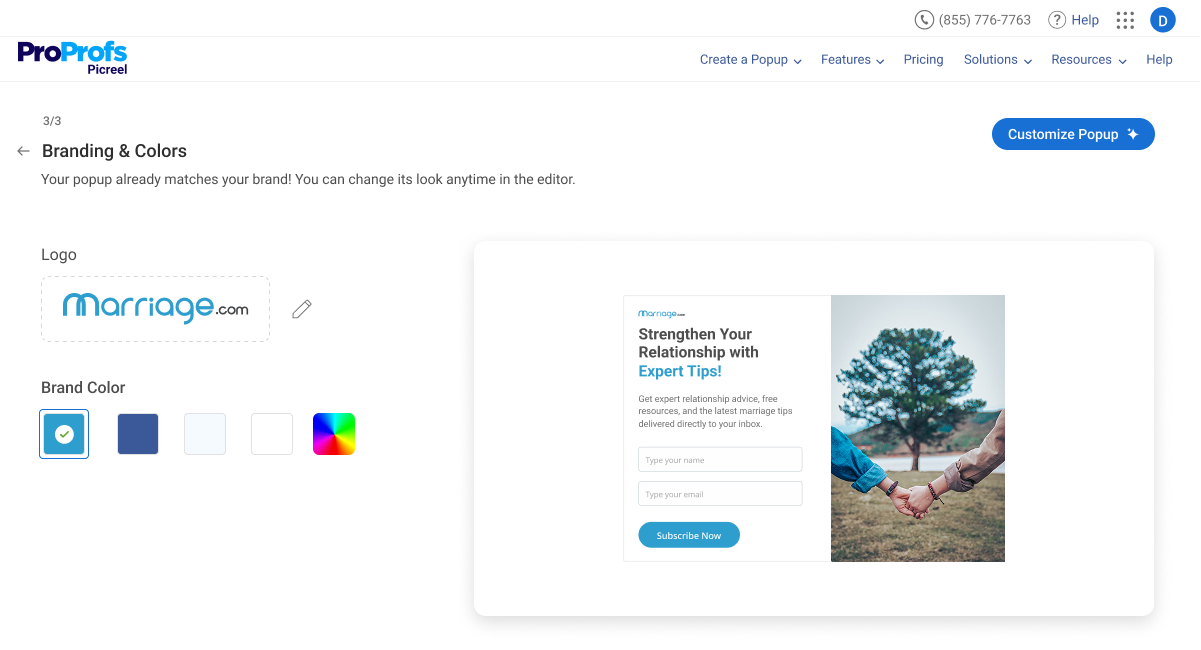Click the ProProfs Picreel logo

point(72,57)
